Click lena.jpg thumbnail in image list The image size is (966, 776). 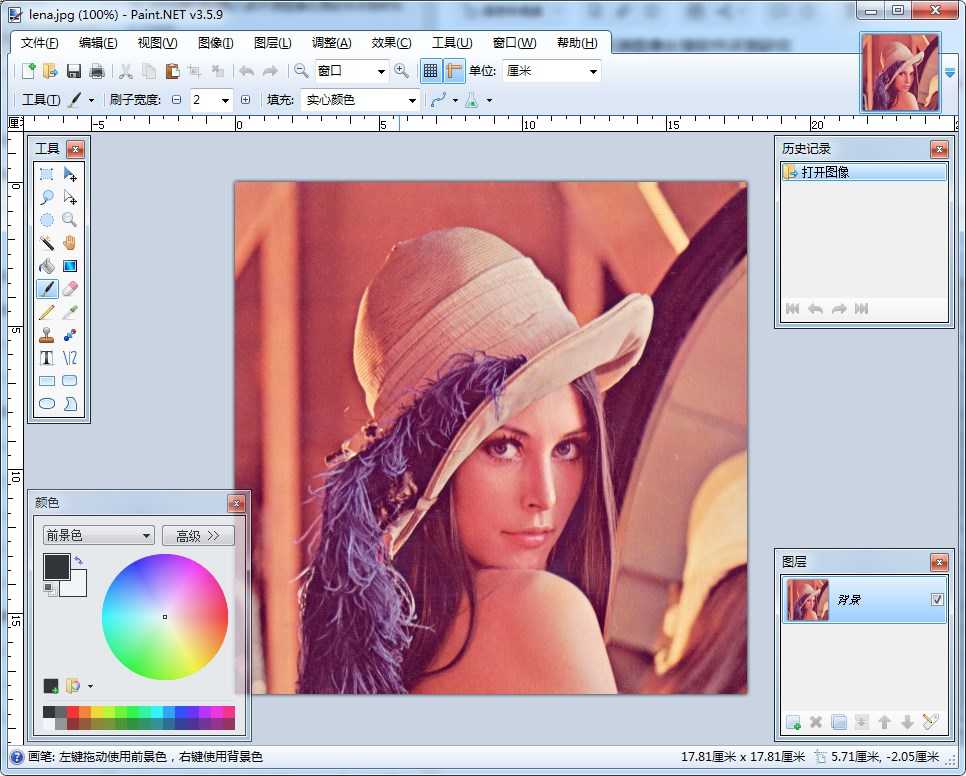click(x=900, y=72)
